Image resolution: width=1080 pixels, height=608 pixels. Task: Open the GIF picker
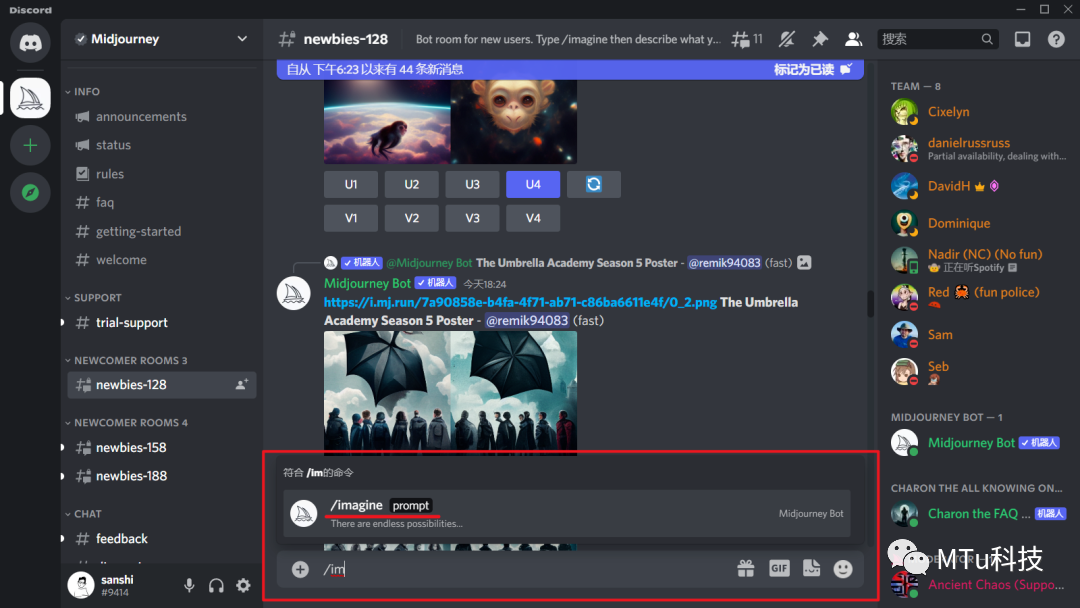(779, 568)
